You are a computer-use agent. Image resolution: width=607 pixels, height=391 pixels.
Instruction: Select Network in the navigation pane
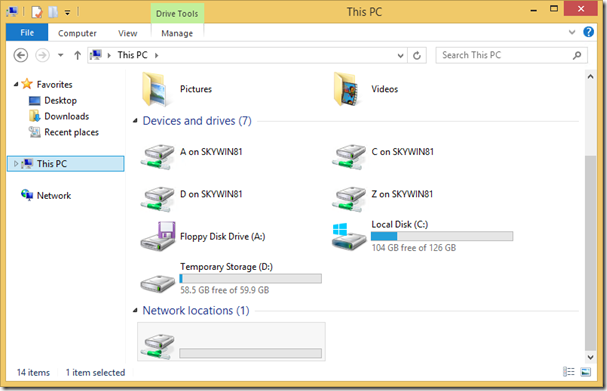pyautogui.click(x=46, y=196)
